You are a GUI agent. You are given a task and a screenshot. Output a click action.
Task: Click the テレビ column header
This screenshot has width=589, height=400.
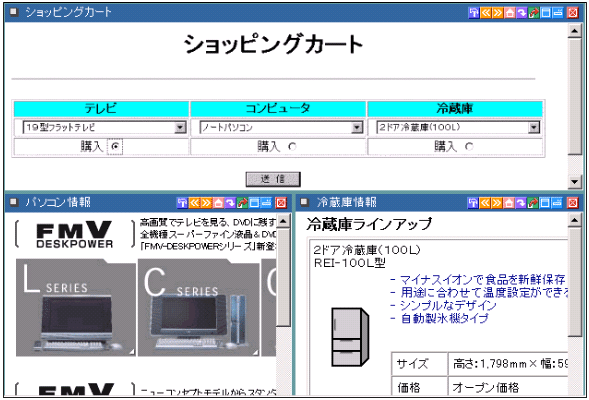tap(101, 109)
